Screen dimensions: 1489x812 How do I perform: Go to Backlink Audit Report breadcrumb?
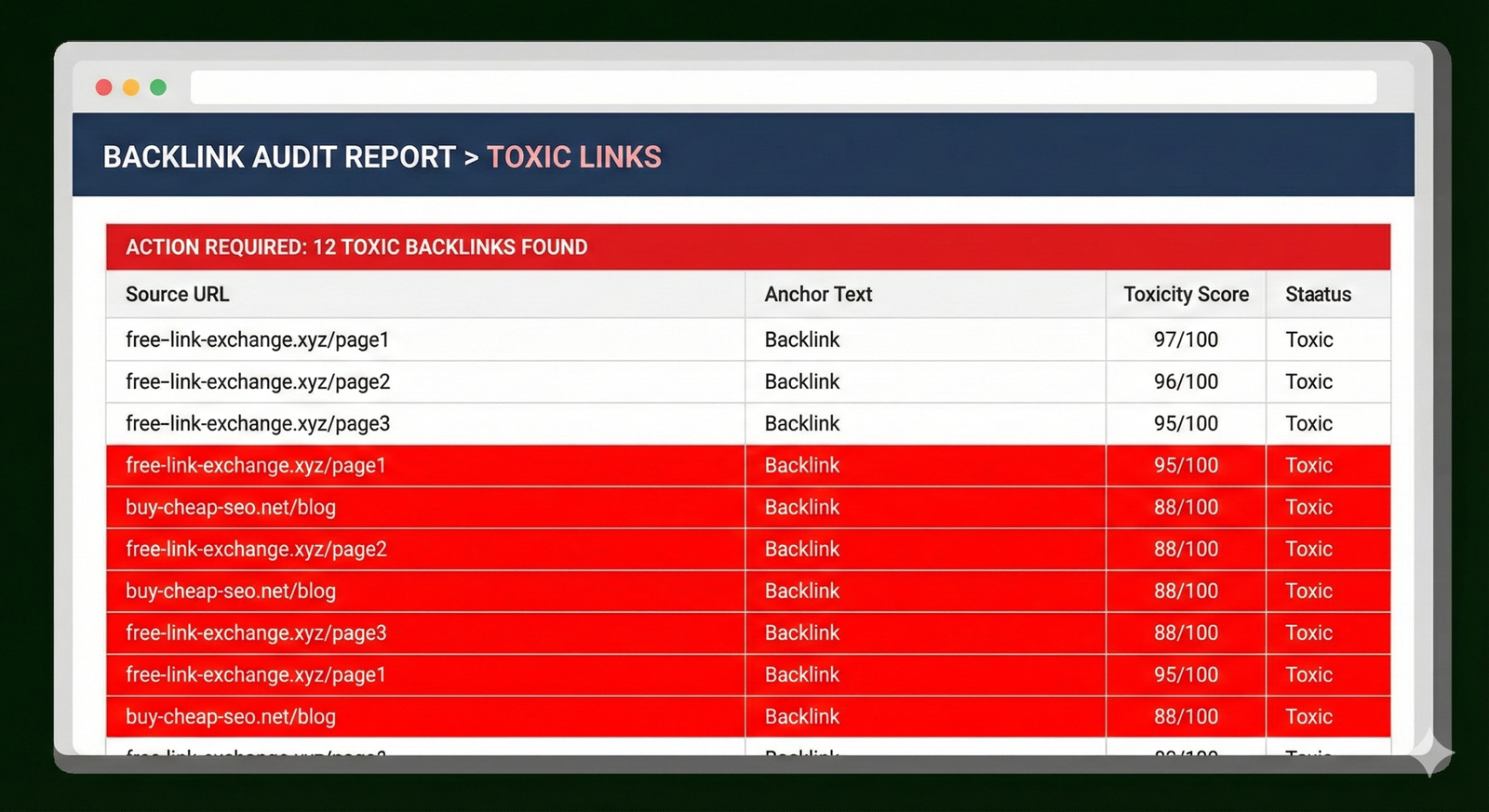[279, 157]
